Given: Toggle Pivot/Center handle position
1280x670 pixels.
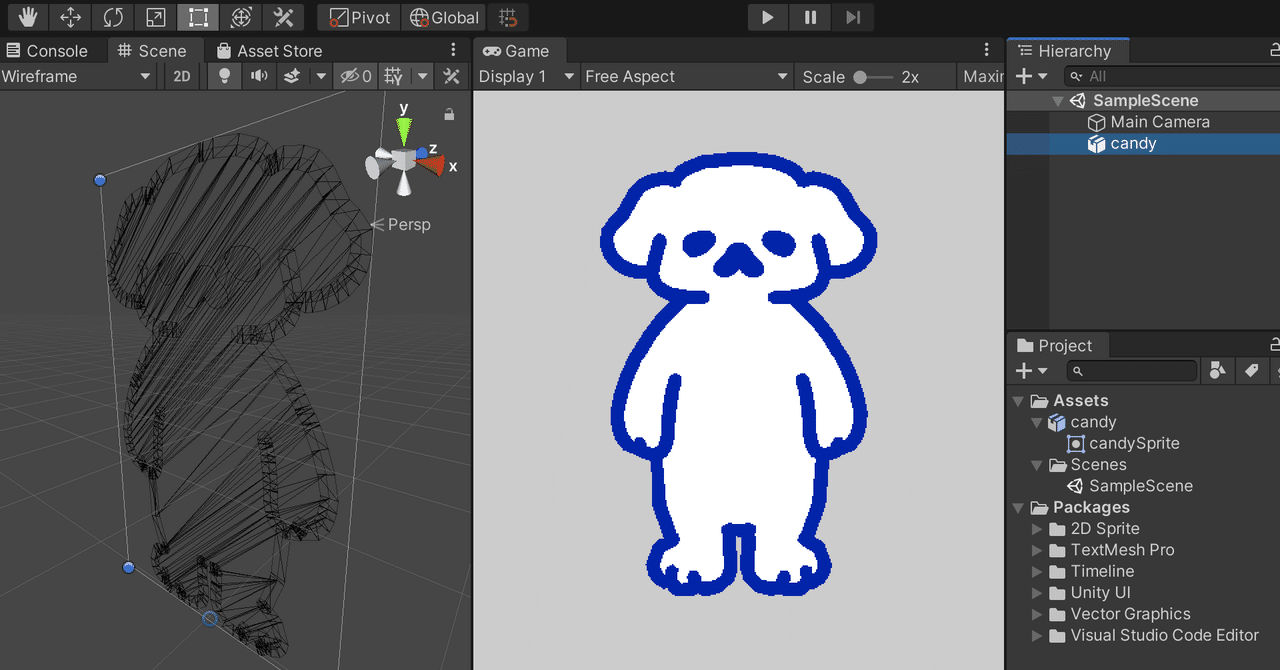Looking at the screenshot, I should [359, 17].
